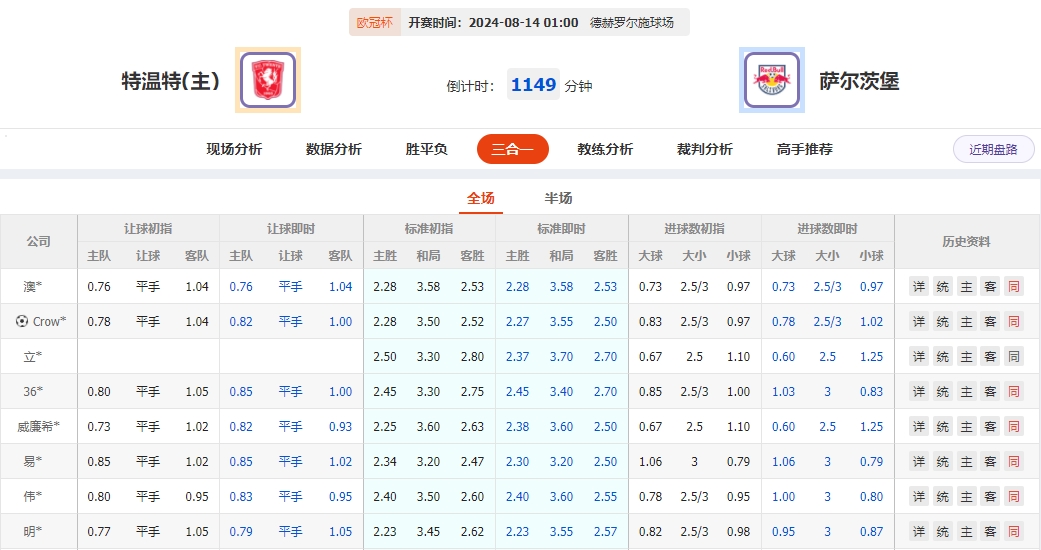The image size is (1041, 550).
Task: Open the 胜平负 tab
Action: [x=426, y=149]
